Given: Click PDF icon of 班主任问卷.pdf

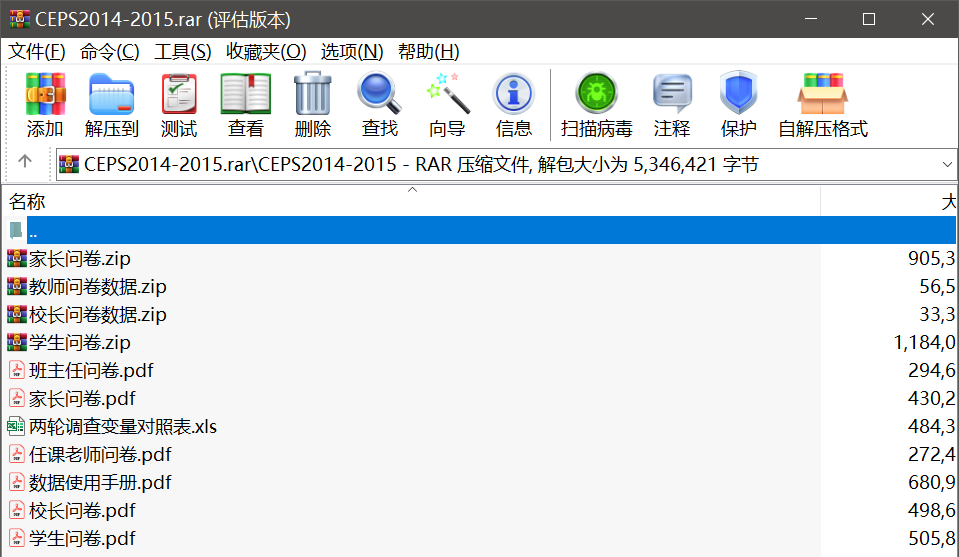Looking at the screenshot, I should point(17,371).
